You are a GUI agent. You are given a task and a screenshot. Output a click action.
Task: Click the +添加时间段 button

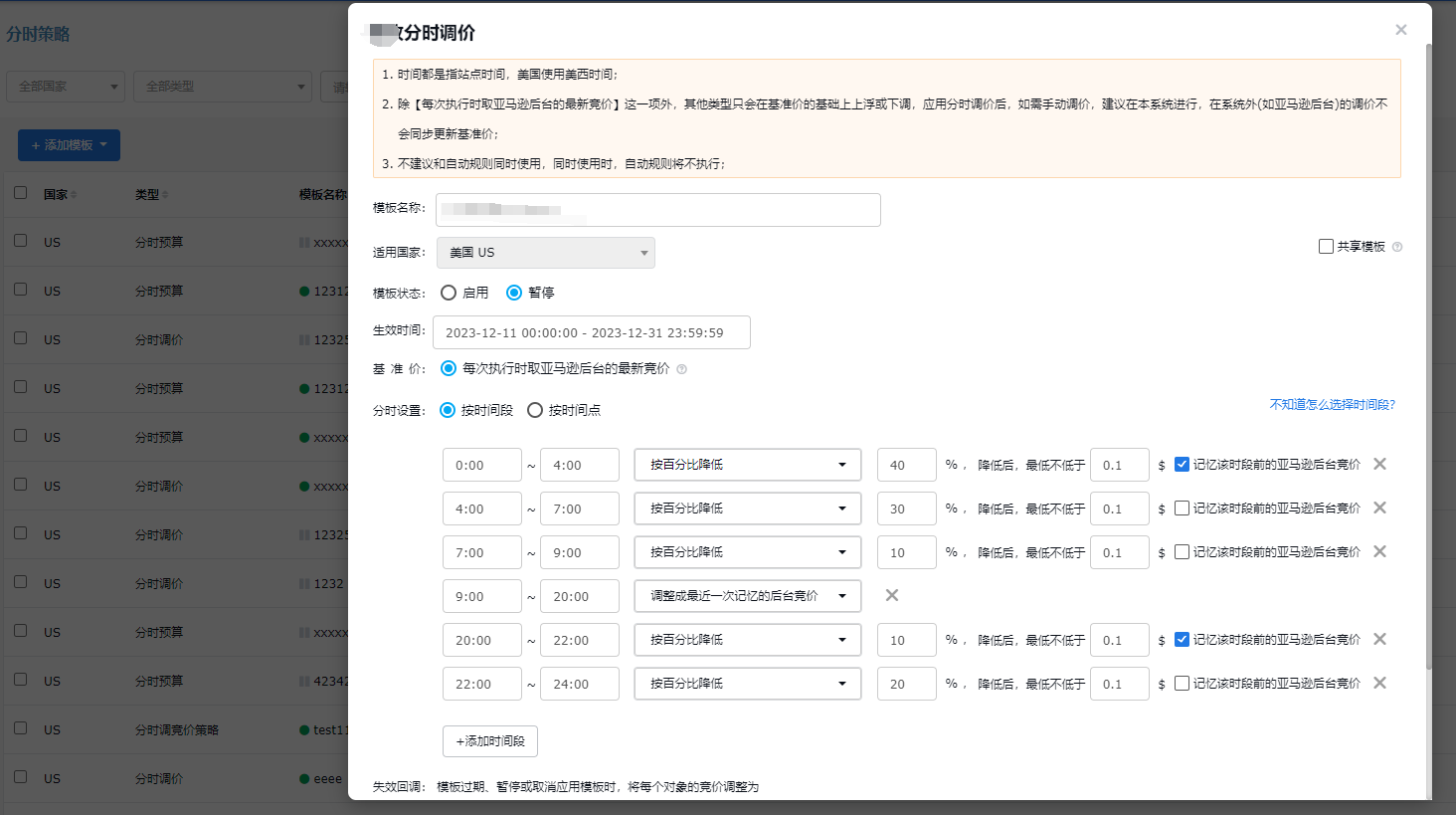(x=490, y=741)
